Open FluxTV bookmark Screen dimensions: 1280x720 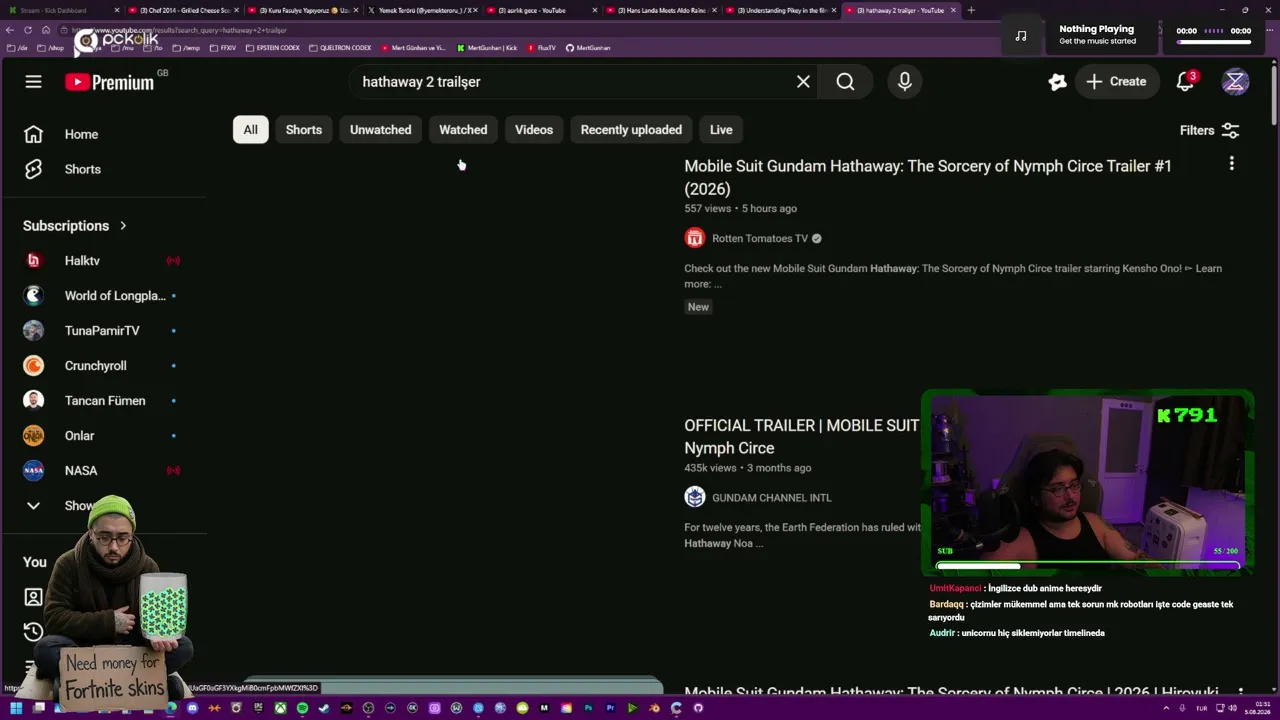pyautogui.click(x=541, y=48)
